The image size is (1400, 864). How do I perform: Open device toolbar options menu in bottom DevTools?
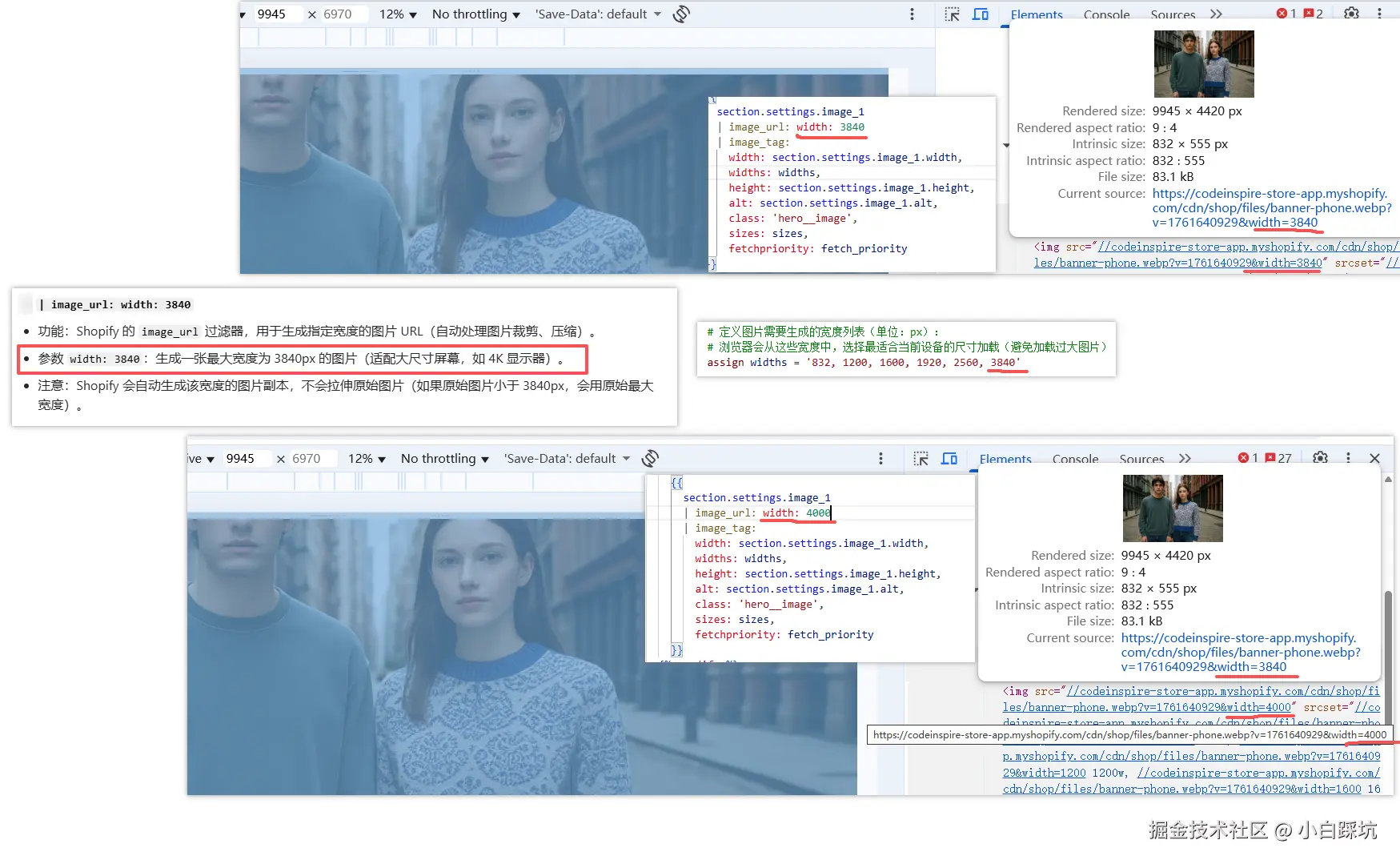coord(881,458)
